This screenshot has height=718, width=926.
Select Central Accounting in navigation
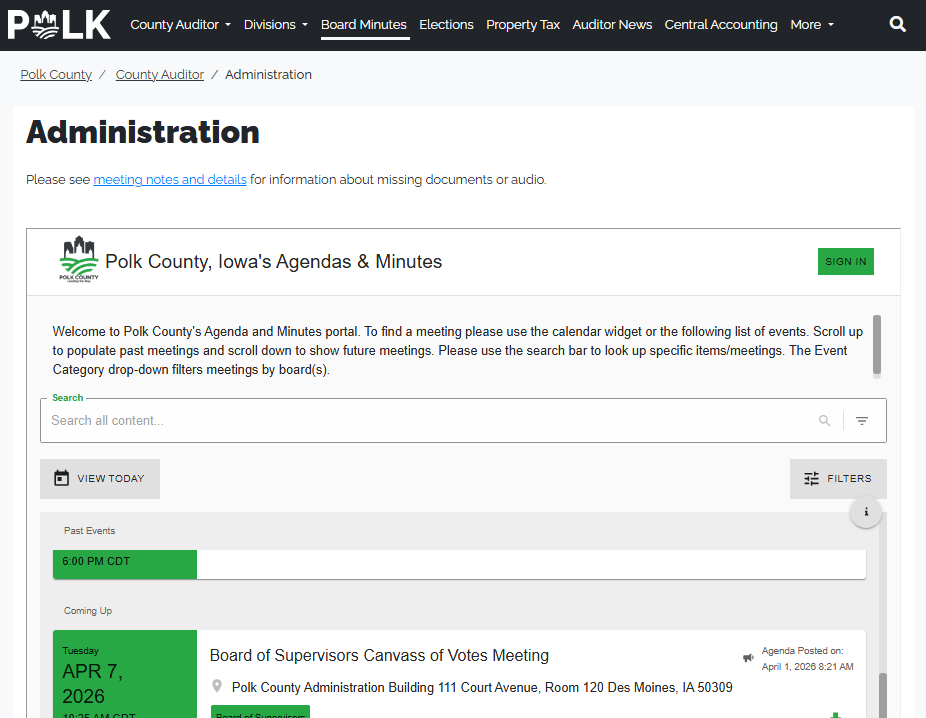[720, 25]
